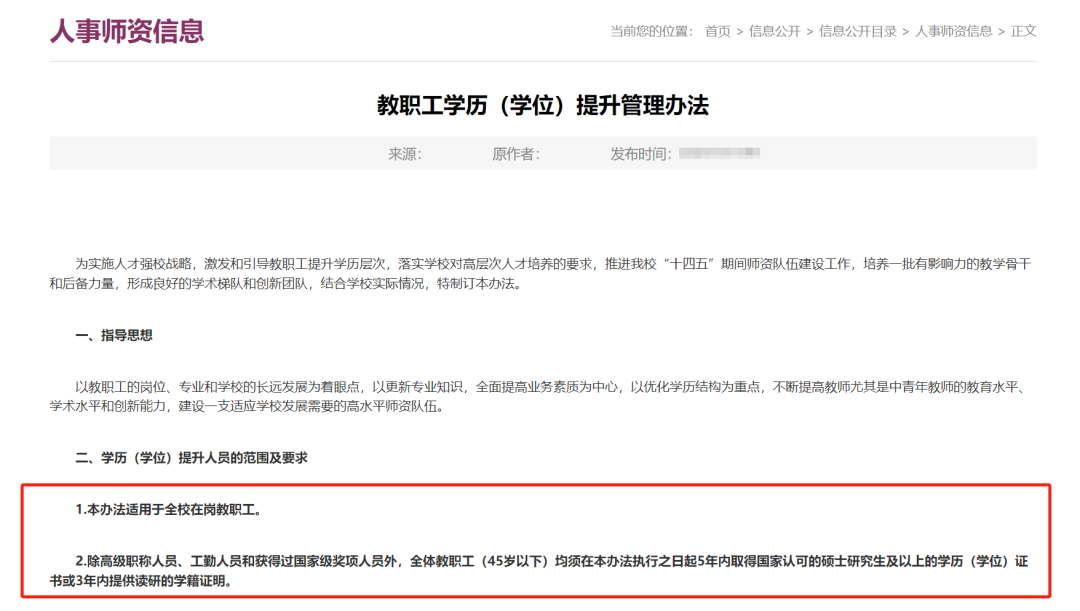1080x611 pixels.
Task: Go to 信息公开目录 breadcrumb link
Action: pyautogui.click(x=858, y=31)
